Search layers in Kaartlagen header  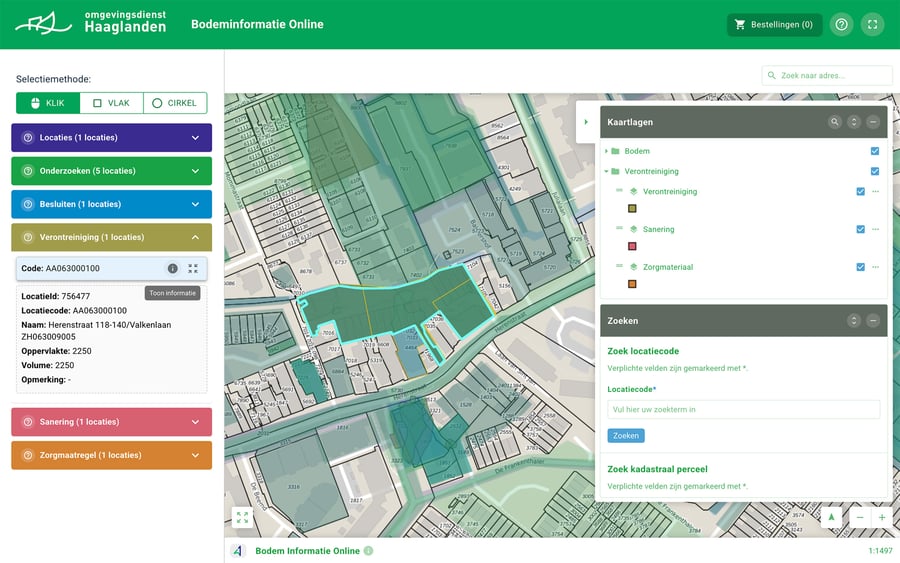[x=835, y=122]
